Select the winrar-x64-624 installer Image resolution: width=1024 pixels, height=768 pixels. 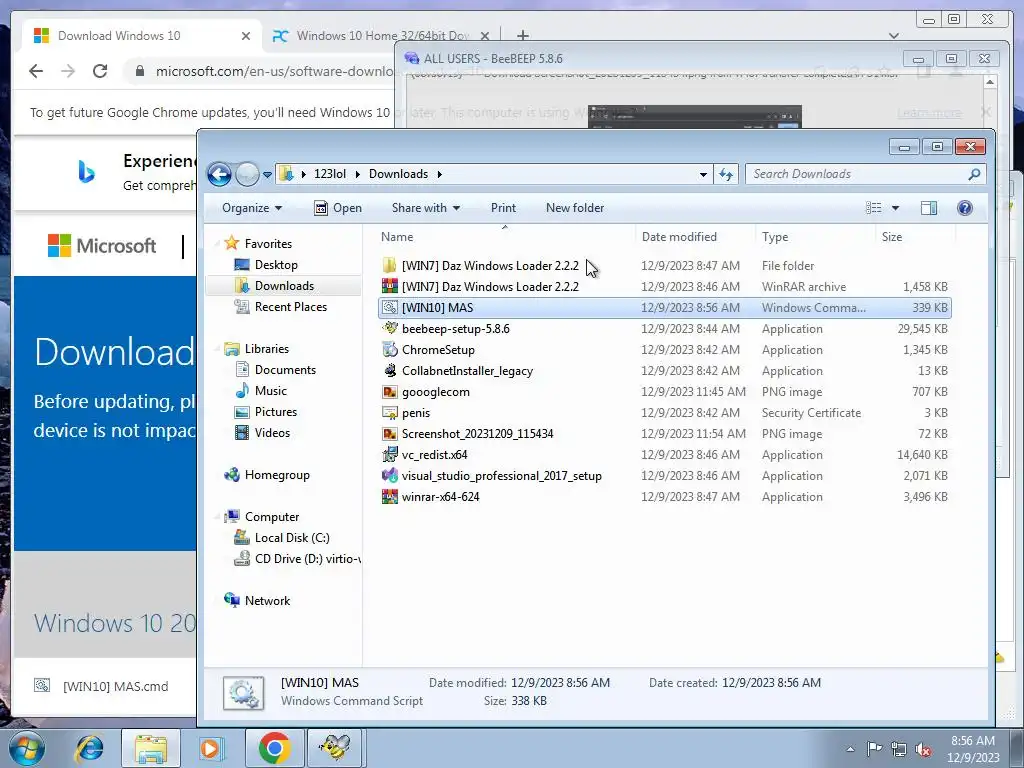pos(665,496)
